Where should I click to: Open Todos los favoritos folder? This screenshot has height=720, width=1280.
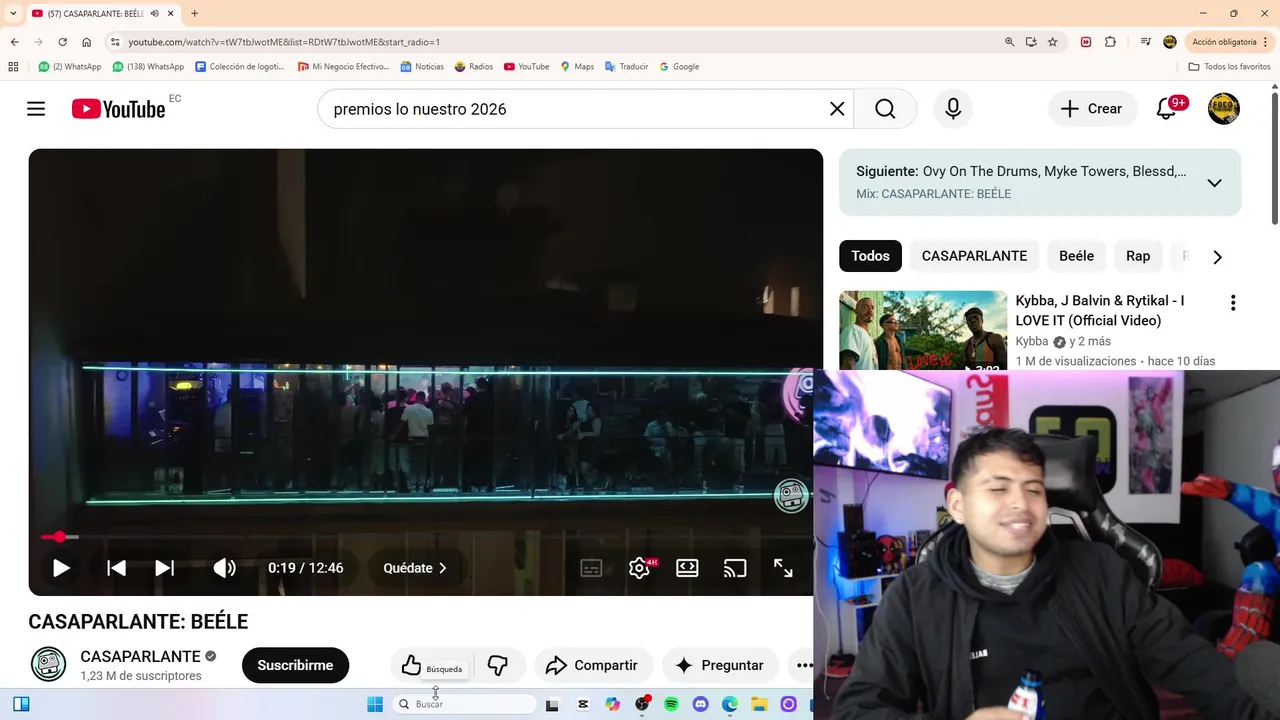[1229, 67]
